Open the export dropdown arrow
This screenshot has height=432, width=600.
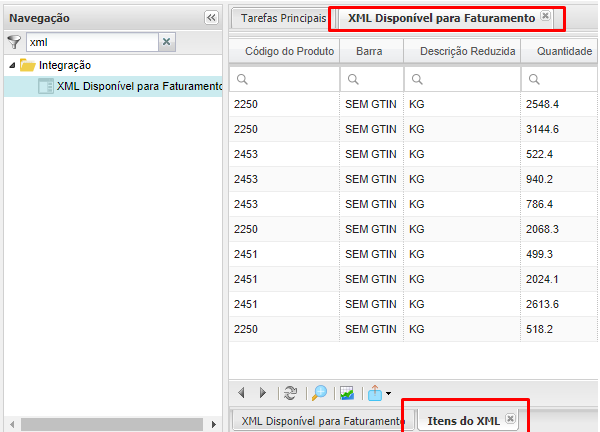[x=388, y=393]
